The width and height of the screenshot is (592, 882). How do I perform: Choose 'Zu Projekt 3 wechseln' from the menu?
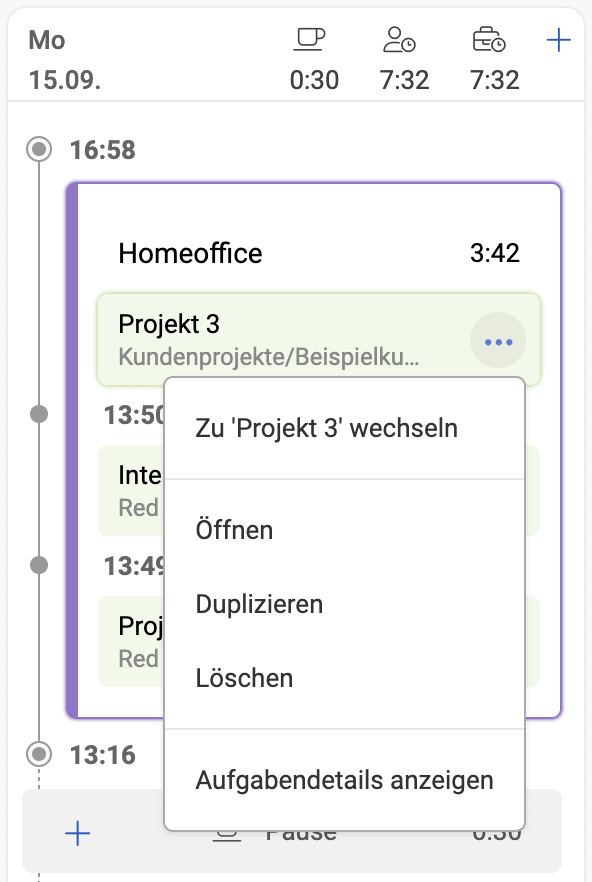click(325, 428)
